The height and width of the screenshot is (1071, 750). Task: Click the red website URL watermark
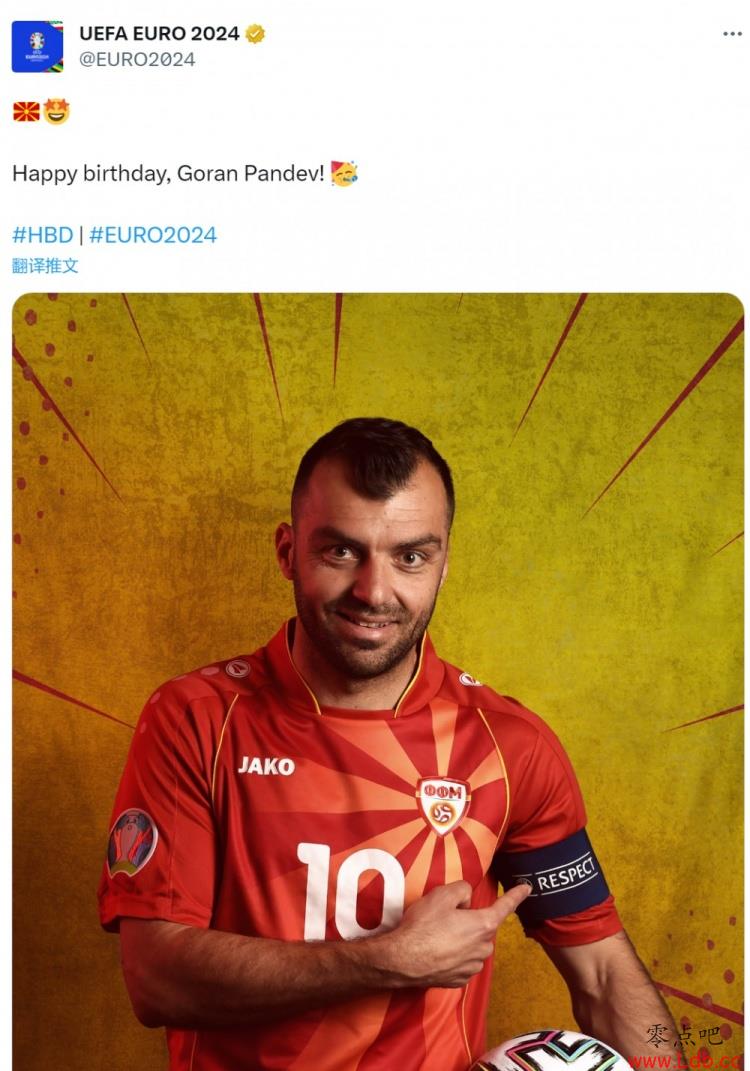coord(685,1061)
